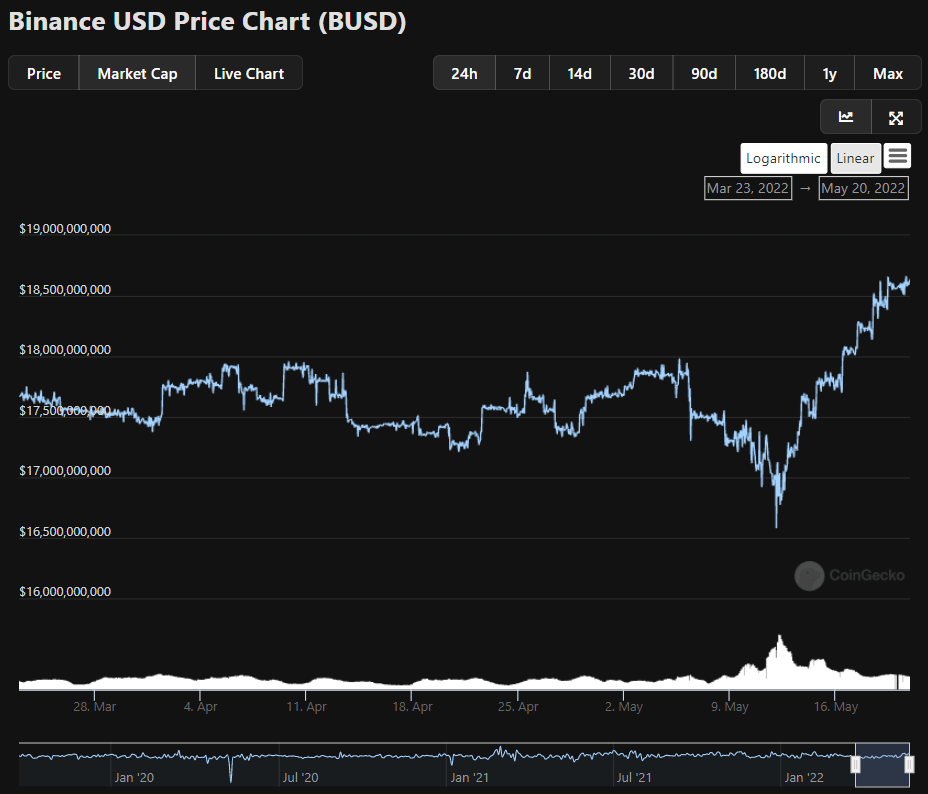
Task: Open the end date May 20, 2022 picker
Action: pos(863,188)
